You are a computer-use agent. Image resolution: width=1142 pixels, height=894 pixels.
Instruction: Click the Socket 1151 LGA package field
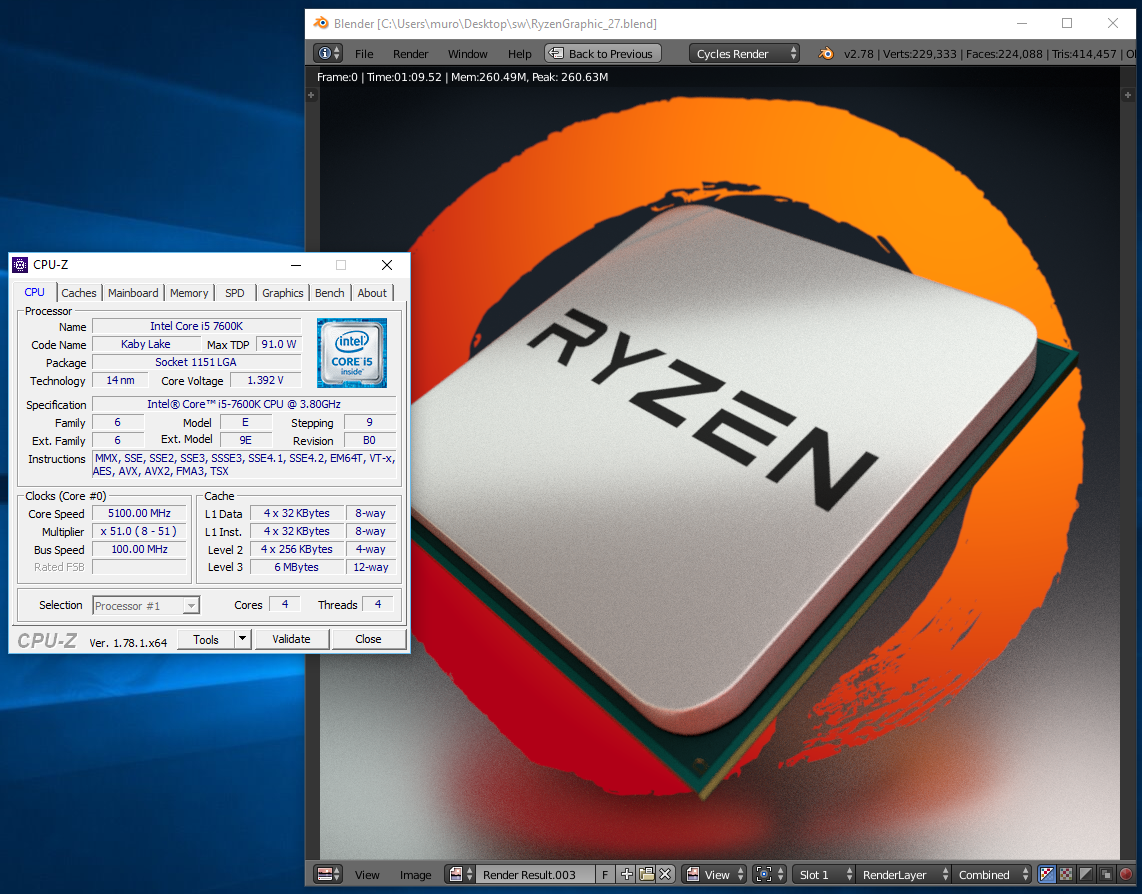197,362
